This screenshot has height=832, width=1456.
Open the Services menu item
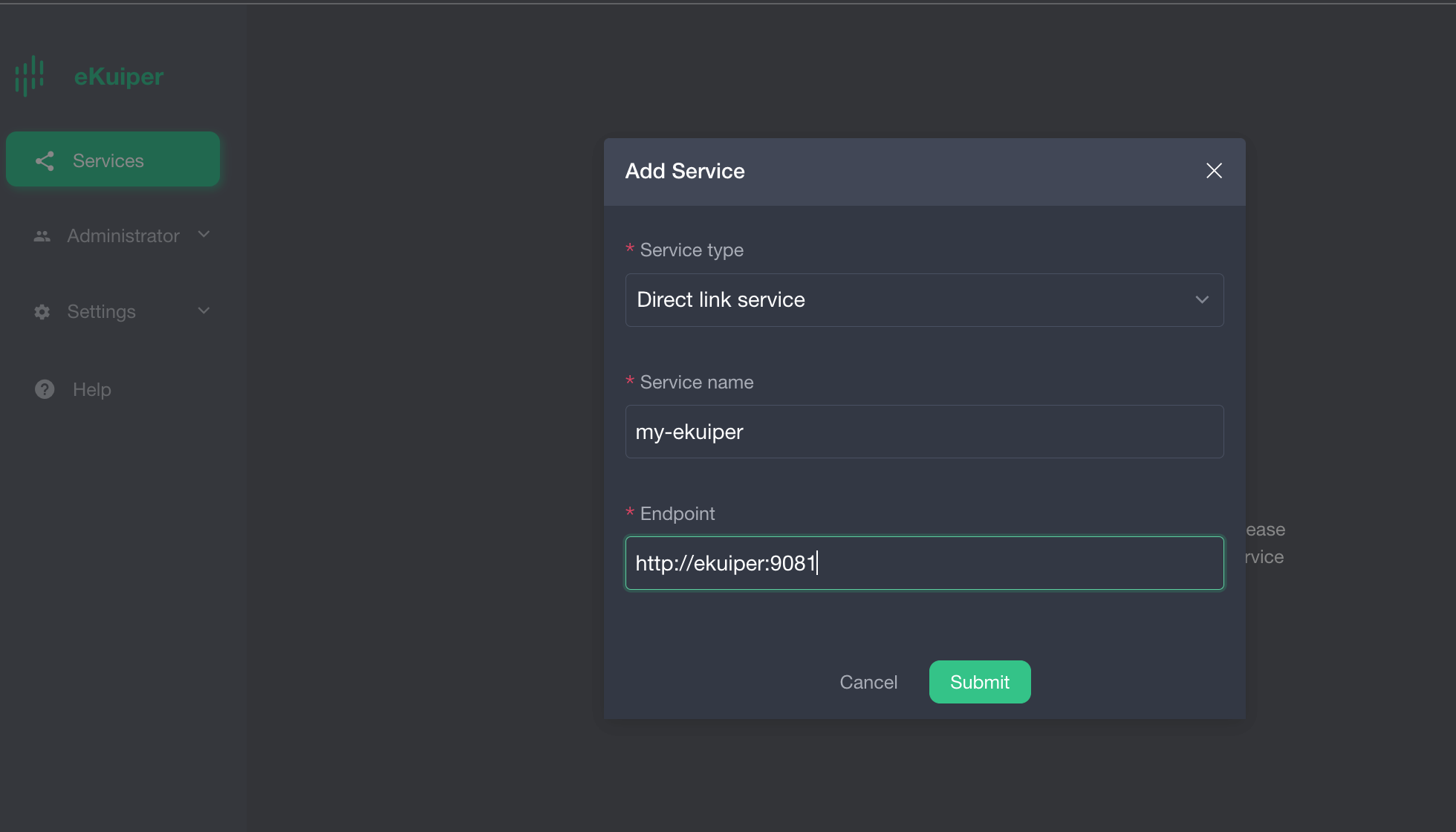point(108,160)
